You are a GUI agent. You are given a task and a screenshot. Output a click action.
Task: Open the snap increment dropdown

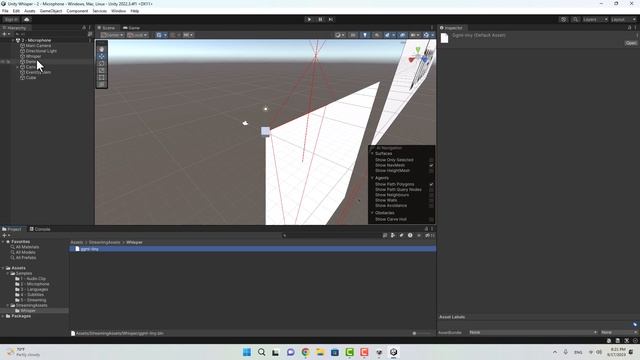point(188,35)
